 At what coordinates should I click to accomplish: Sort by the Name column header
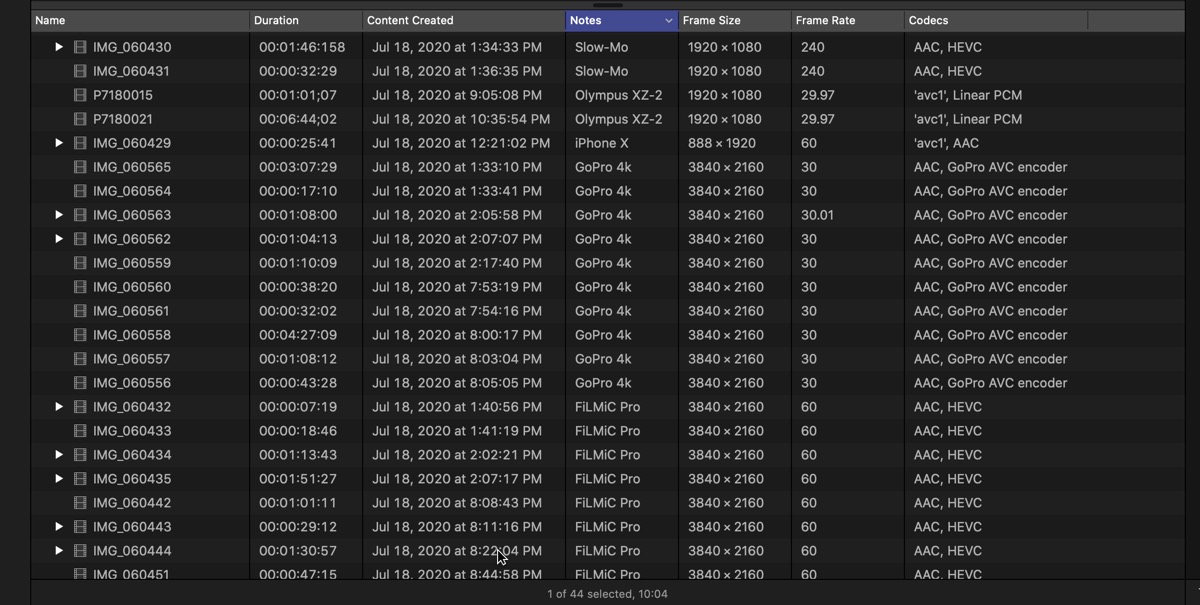coord(140,20)
